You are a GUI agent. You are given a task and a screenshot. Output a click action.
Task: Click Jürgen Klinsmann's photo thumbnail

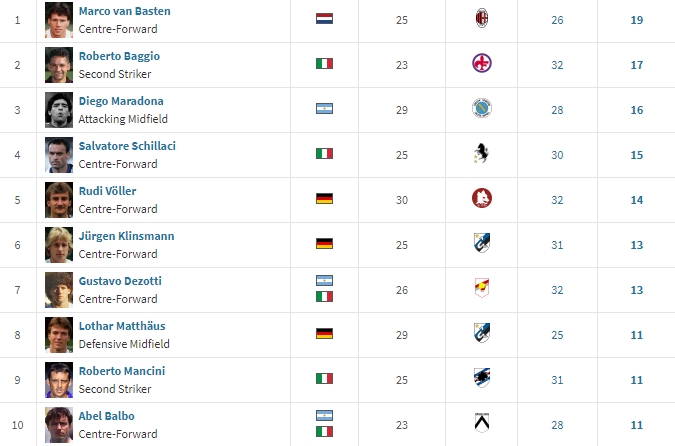(59, 245)
